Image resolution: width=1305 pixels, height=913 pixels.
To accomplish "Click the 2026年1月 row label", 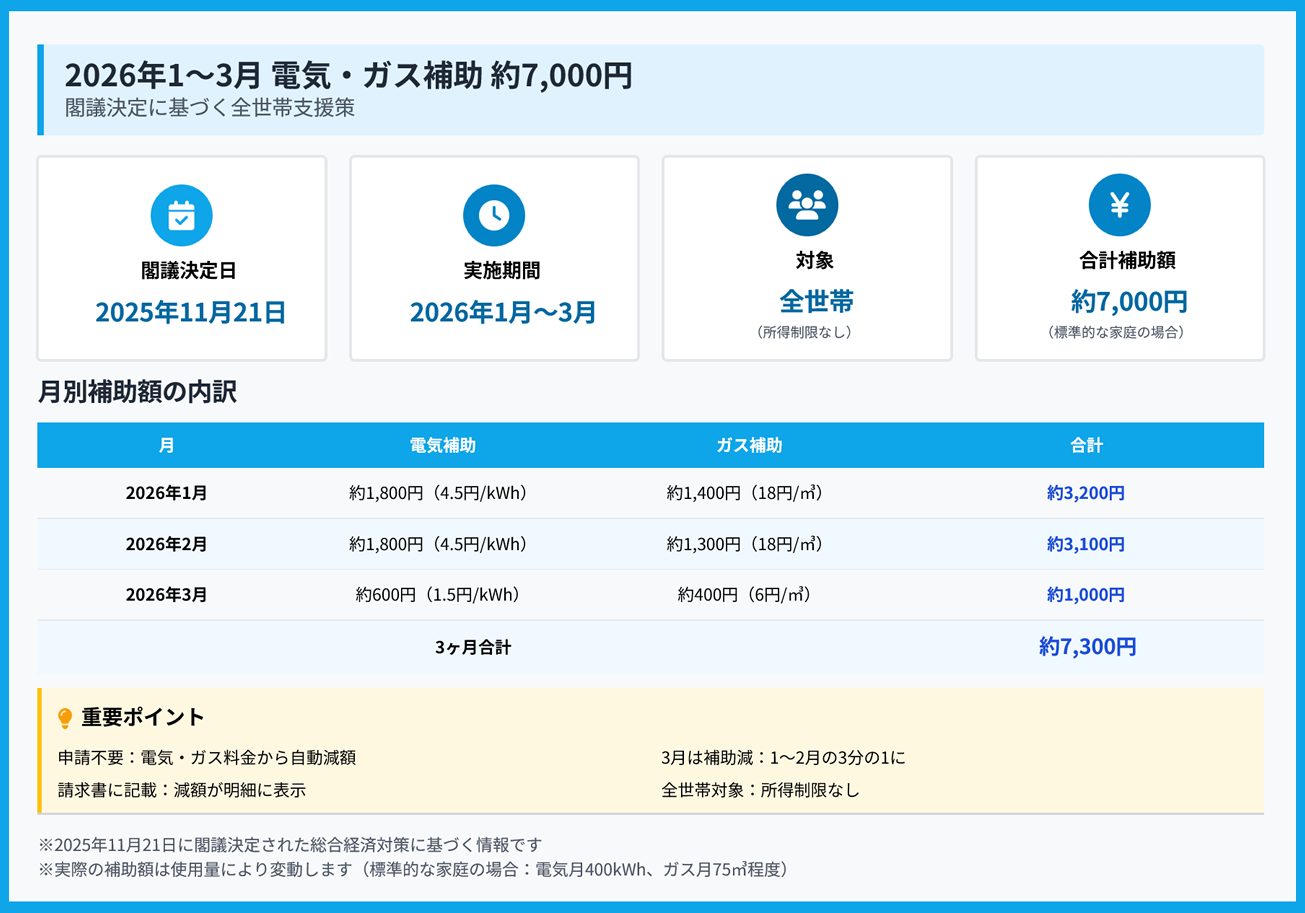I will coord(166,493).
